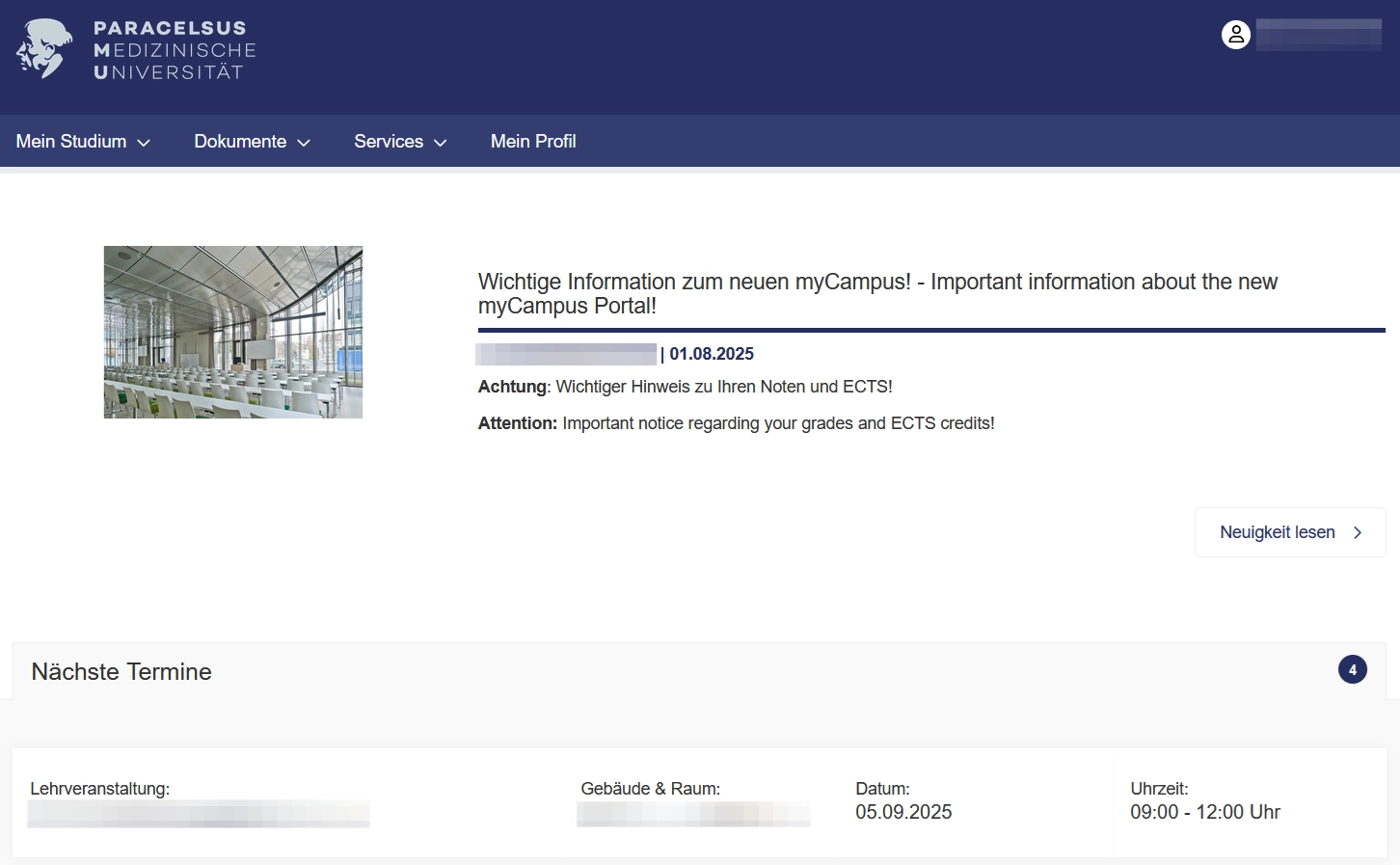1400x865 pixels.
Task: Click the arrow icon beside Neuigkeit lesen
Action: pyautogui.click(x=1358, y=532)
